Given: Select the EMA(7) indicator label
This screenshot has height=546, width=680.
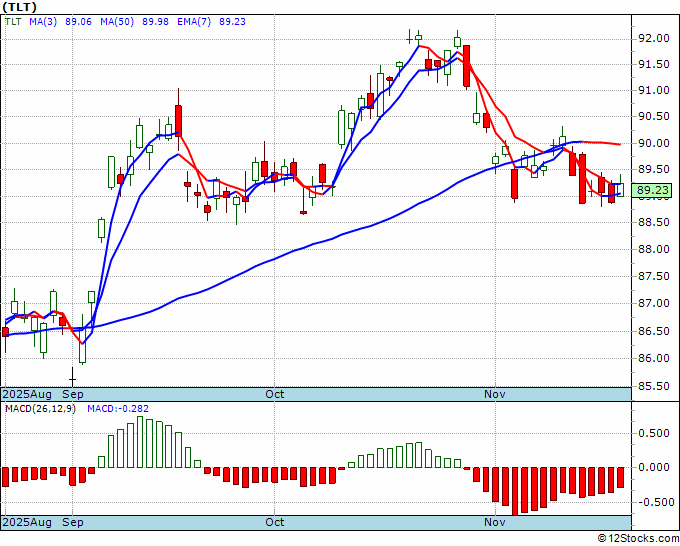Looking at the screenshot, I should [x=194, y=21].
